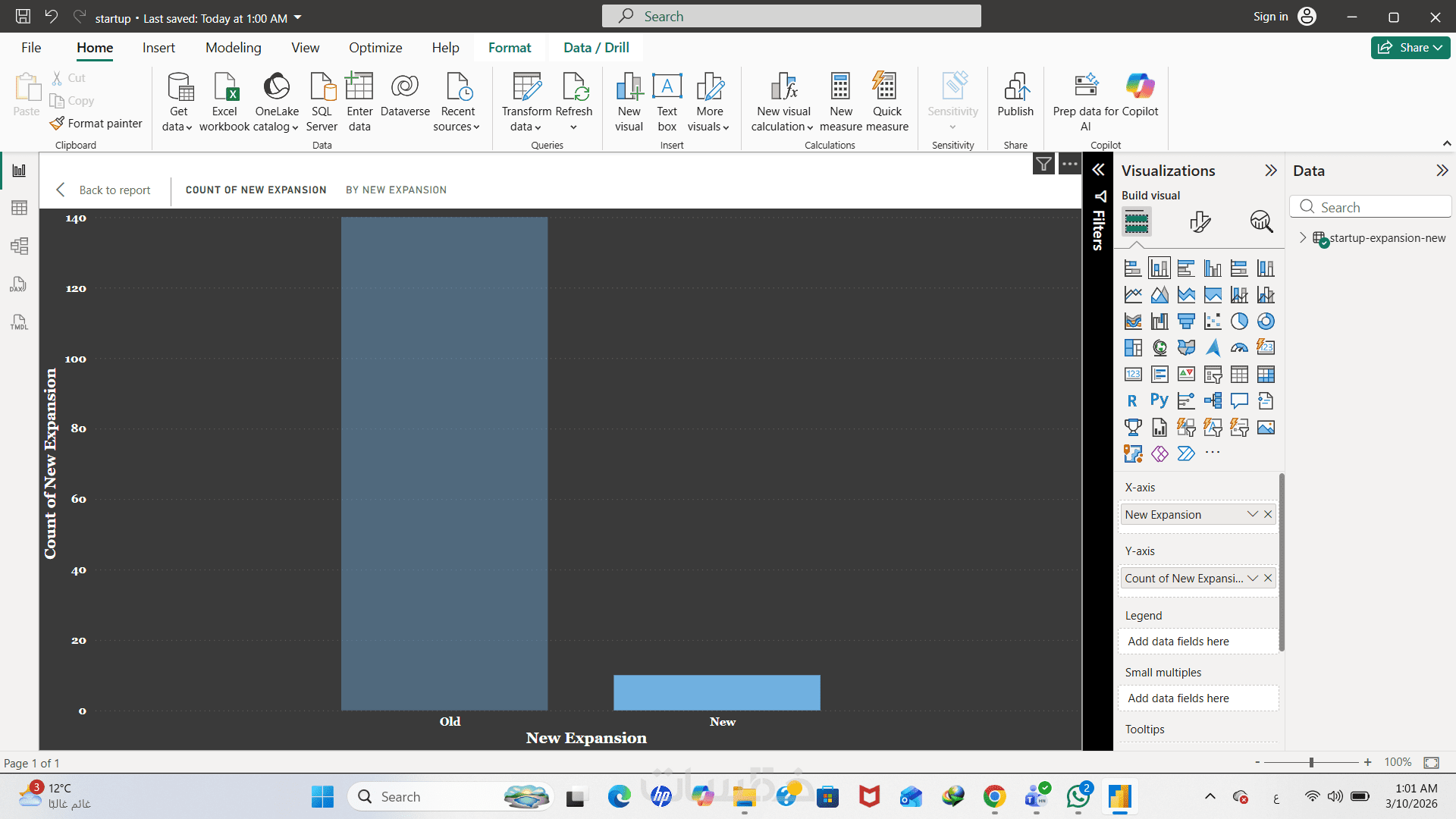Remove New Expansion field from X-axis
Image resolution: width=1456 pixels, height=819 pixels.
1268,514
